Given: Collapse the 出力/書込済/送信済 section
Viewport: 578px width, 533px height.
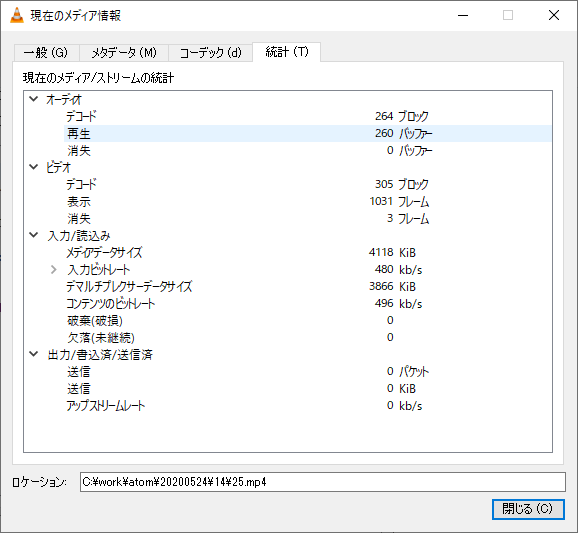Looking at the screenshot, I should (34, 354).
